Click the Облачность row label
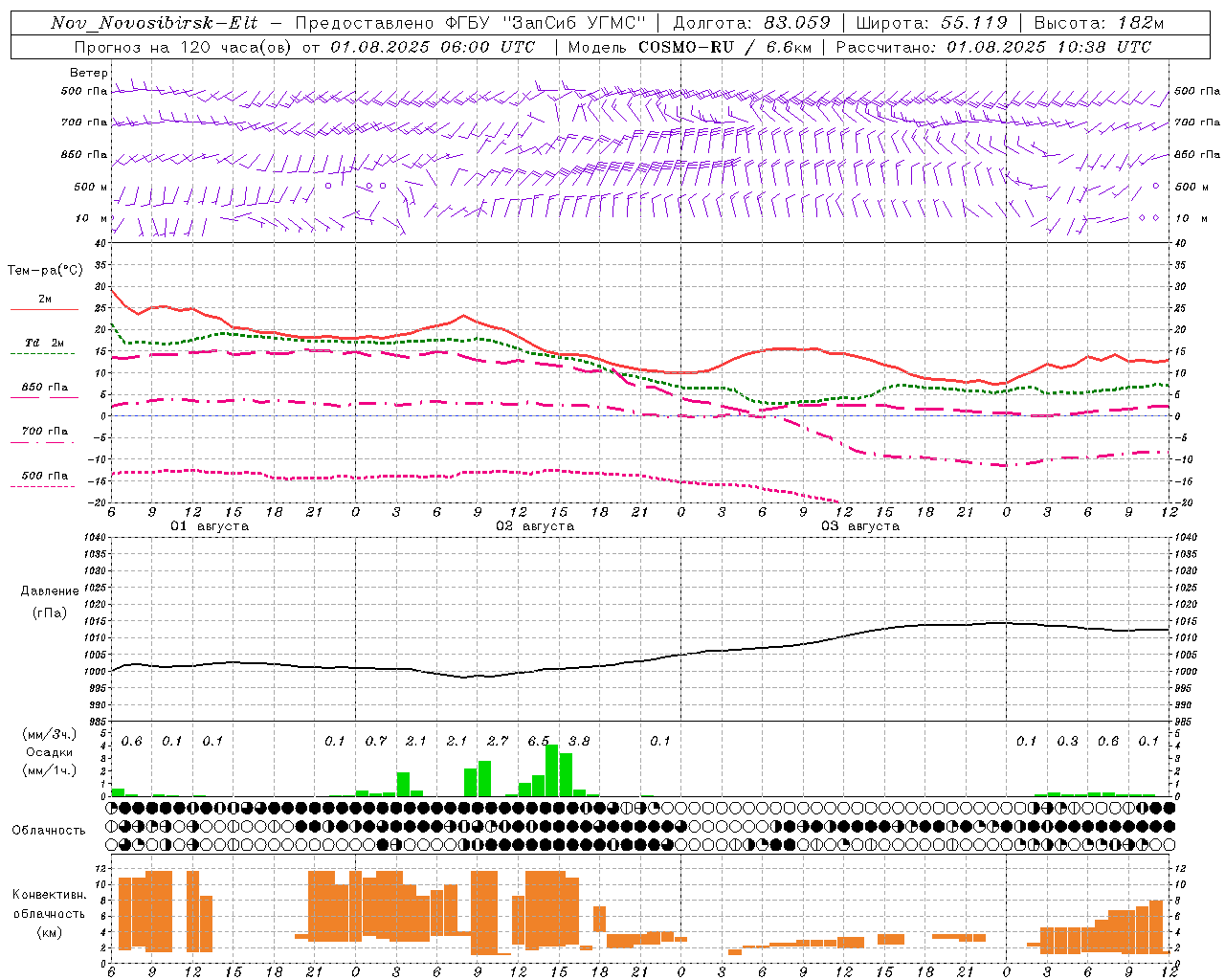This screenshot has height=980, width=1225. [x=49, y=831]
